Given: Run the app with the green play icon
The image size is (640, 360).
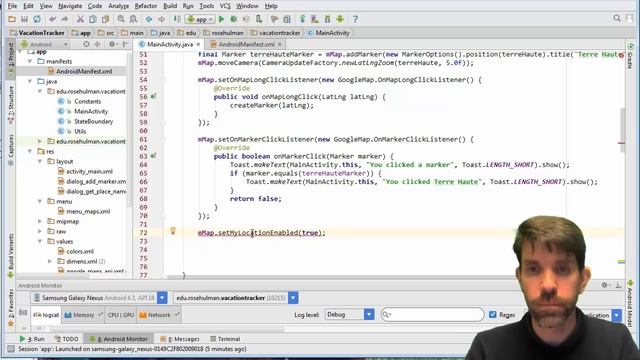Looking at the screenshot, I should [x=221, y=19].
